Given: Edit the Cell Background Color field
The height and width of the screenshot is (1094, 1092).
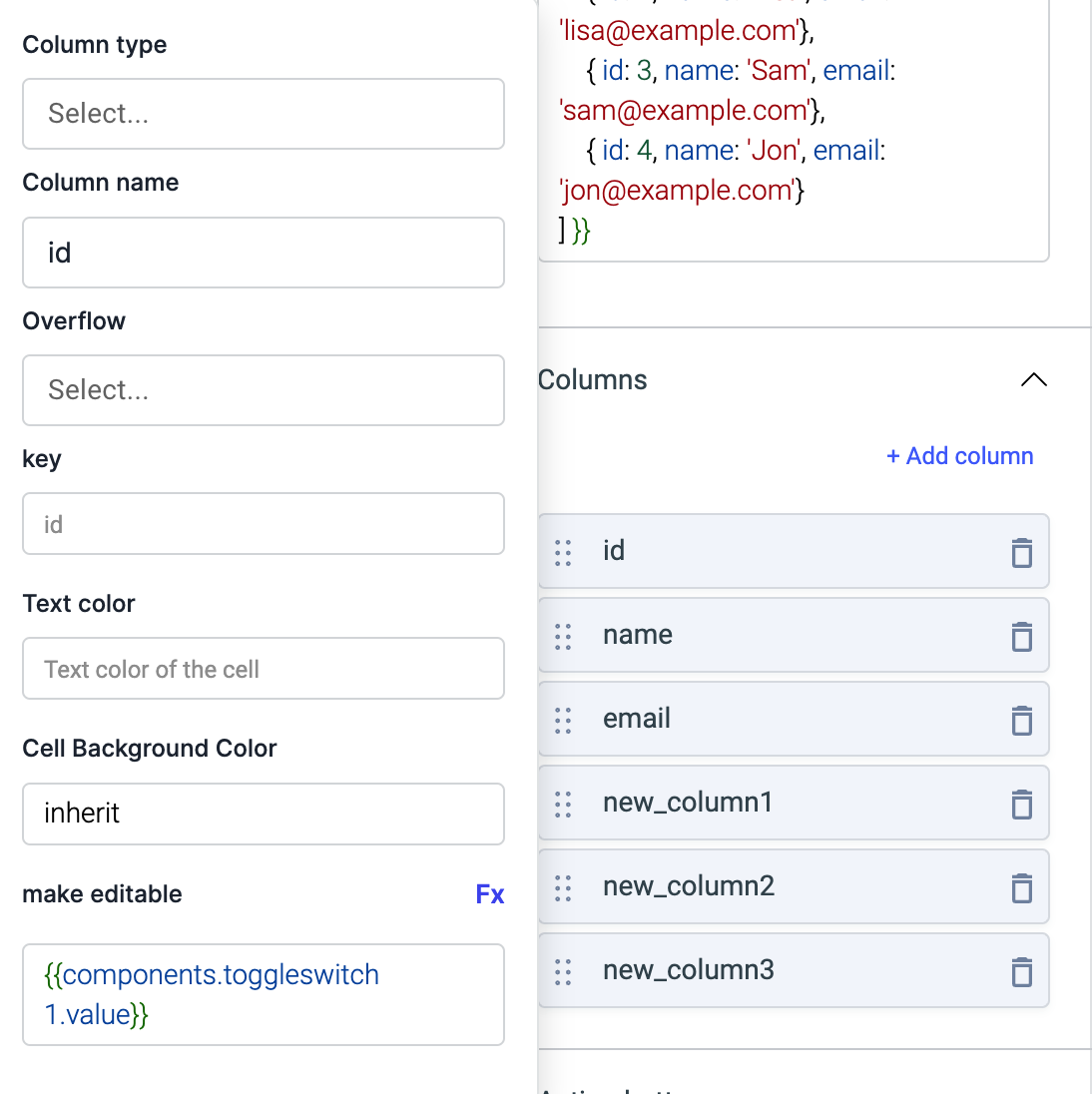Looking at the screenshot, I should tap(264, 814).
